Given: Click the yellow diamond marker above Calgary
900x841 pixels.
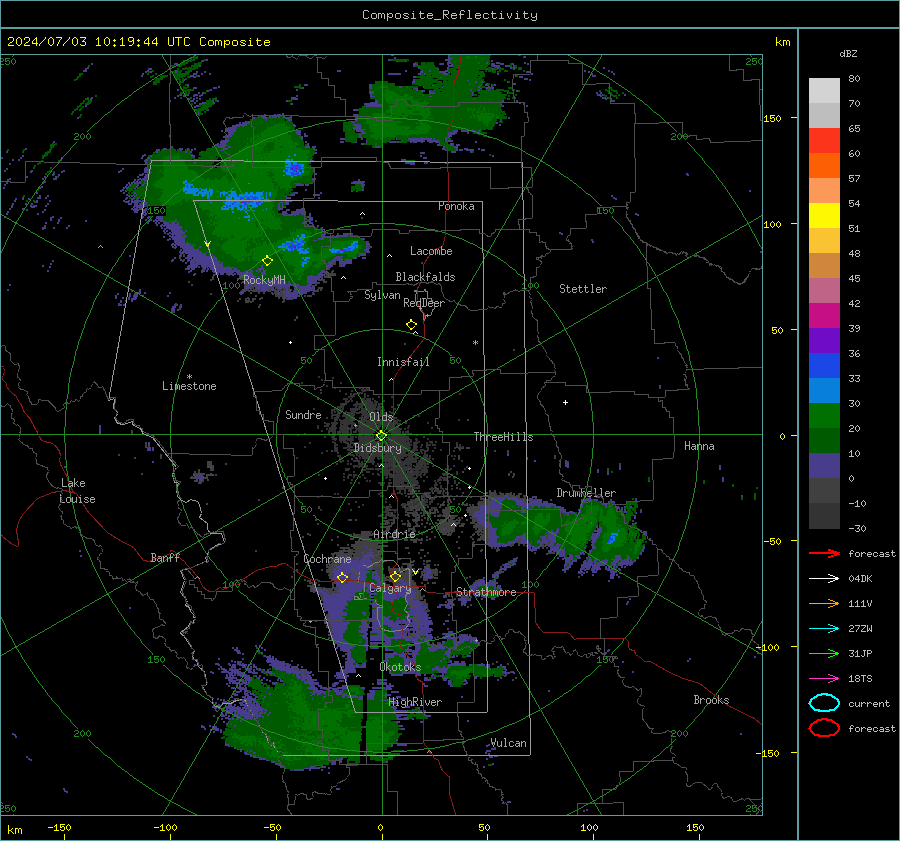Looking at the screenshot, I should pyautogui.click(x=395, y=576).
